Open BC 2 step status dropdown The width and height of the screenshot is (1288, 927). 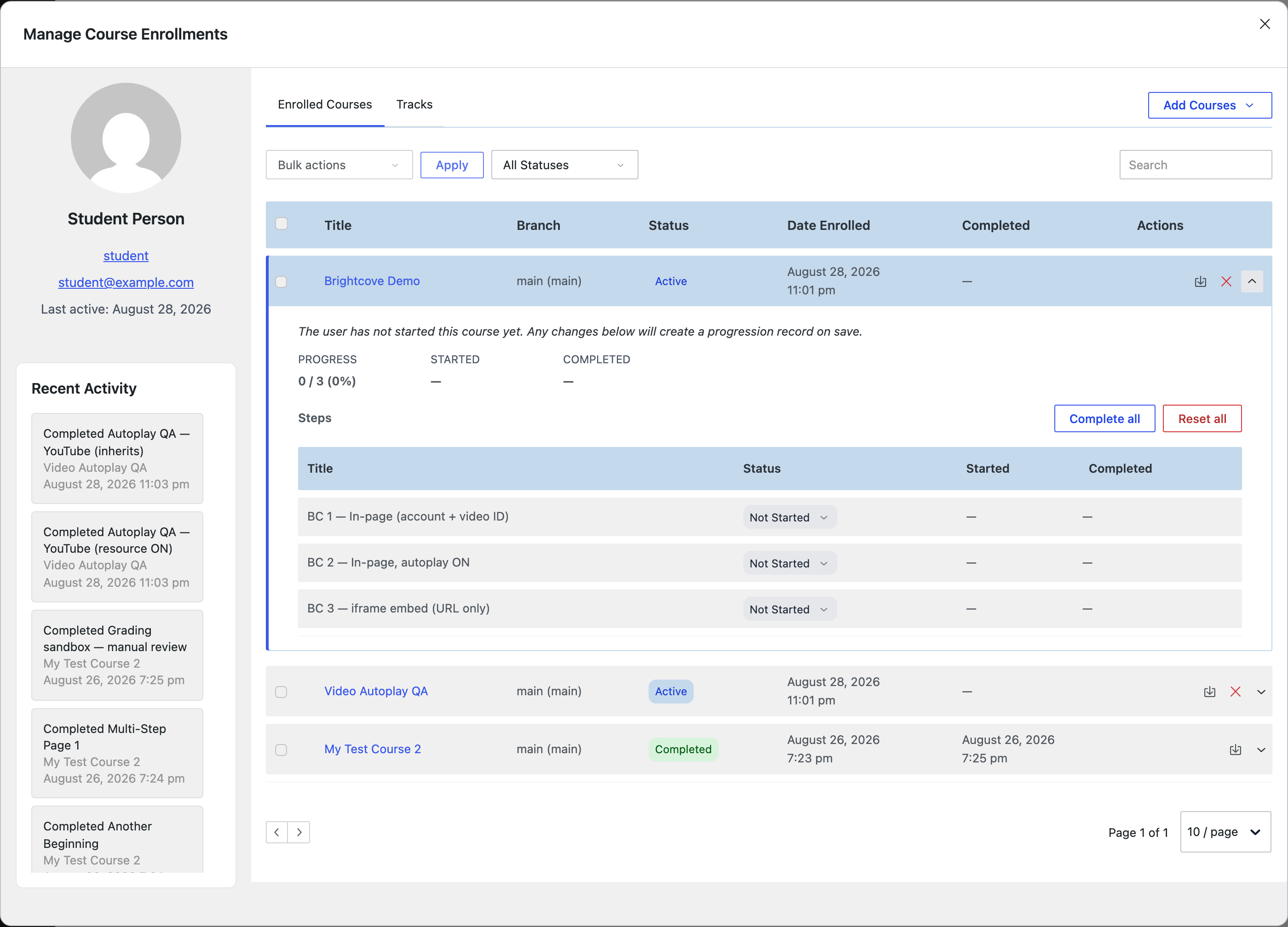(789, 563)
